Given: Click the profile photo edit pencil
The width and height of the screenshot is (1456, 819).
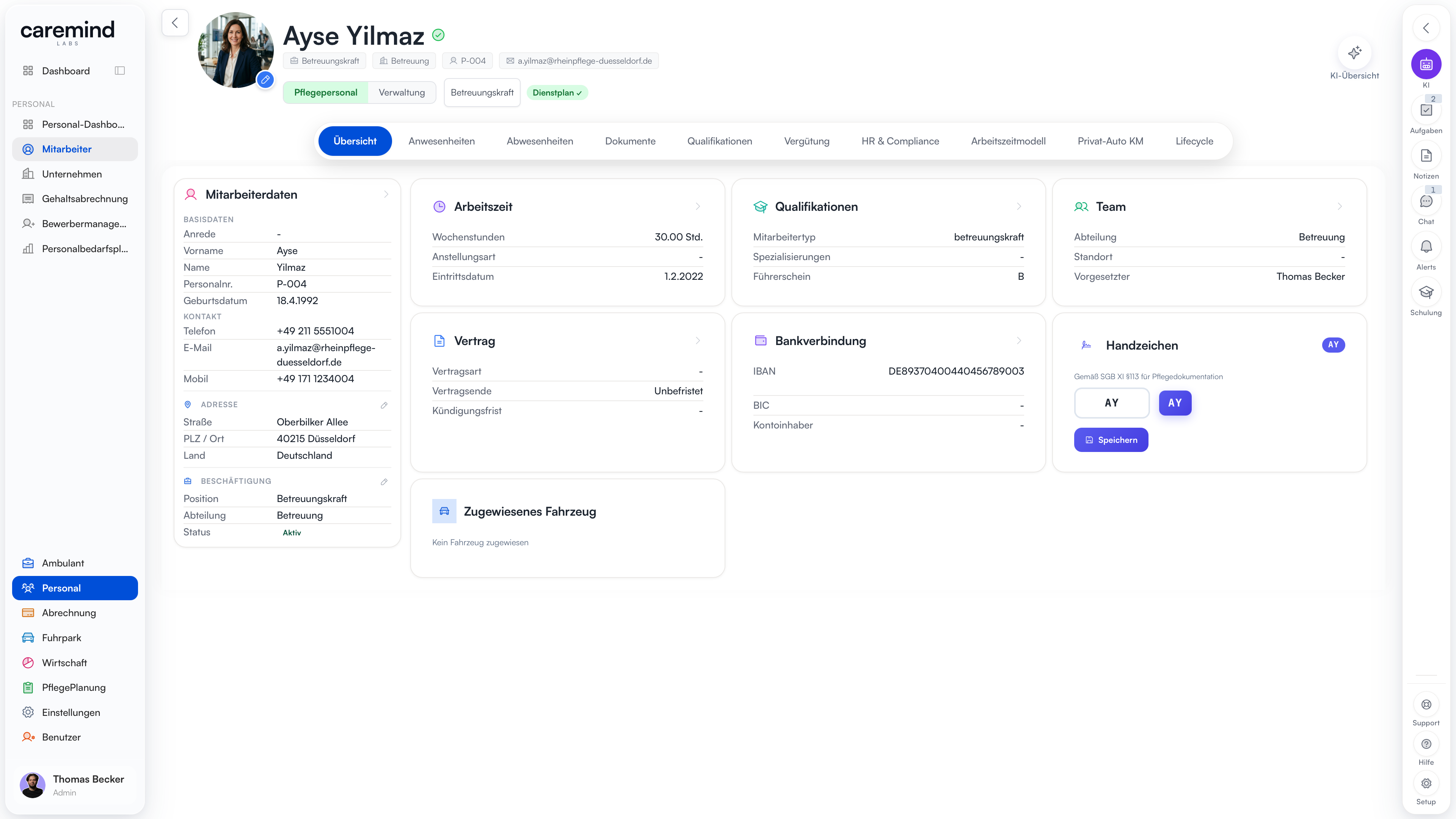Looking at the screenshot, I should point(265,80).
